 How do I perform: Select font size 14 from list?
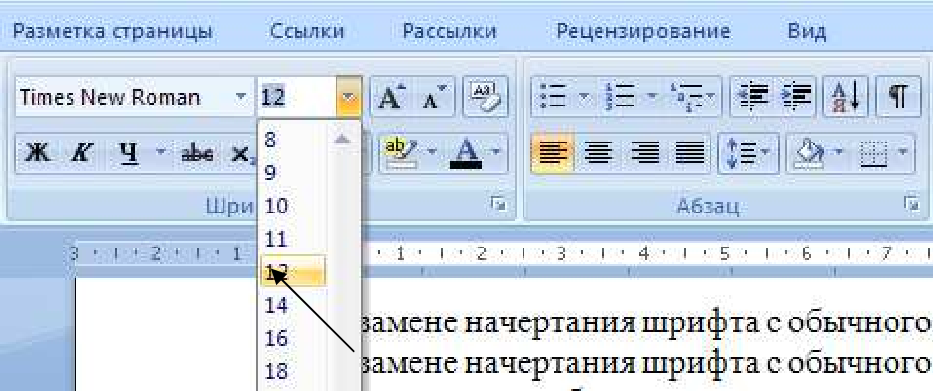(x=276, y=305)
